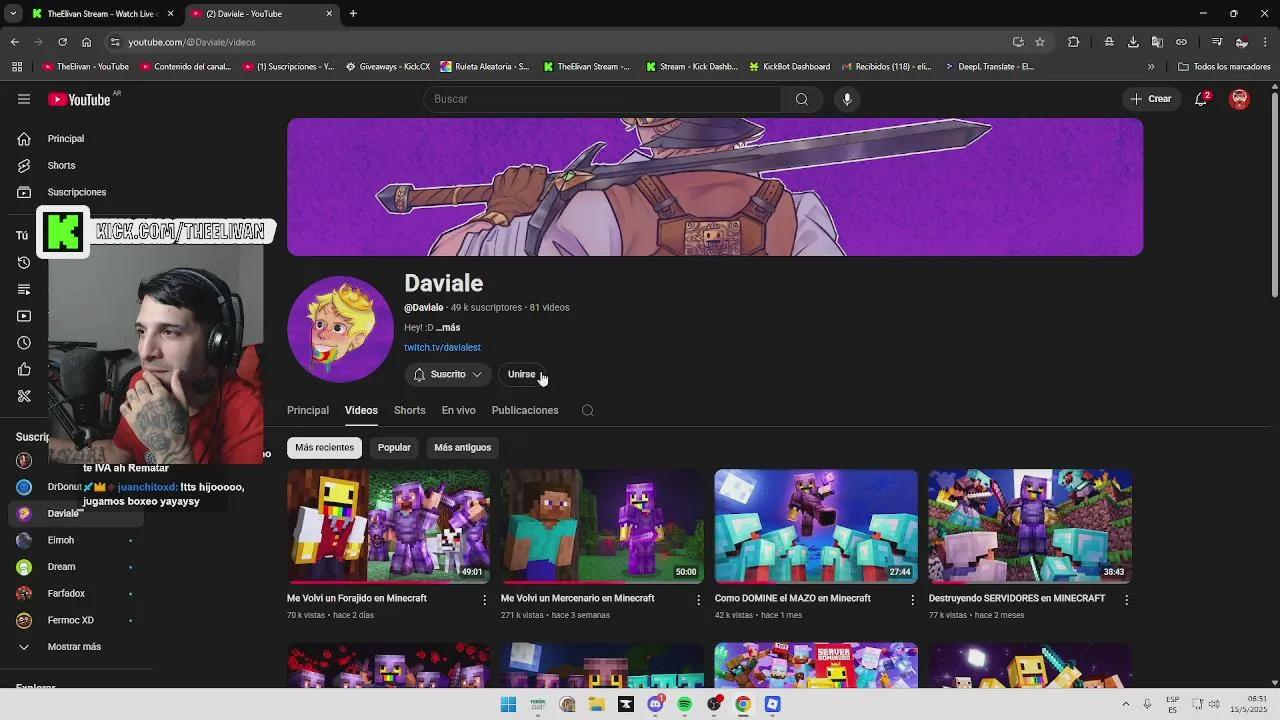Open the Publicaciones channel tab

click(x=525, y=410)
